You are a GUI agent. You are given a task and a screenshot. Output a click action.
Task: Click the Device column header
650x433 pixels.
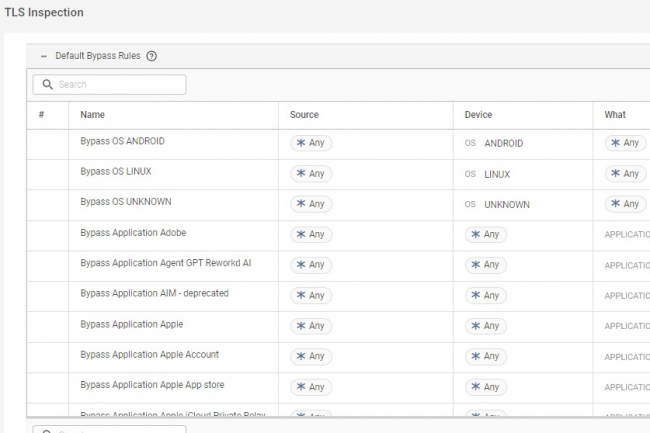pyautogui.click(x=478, y=115)
